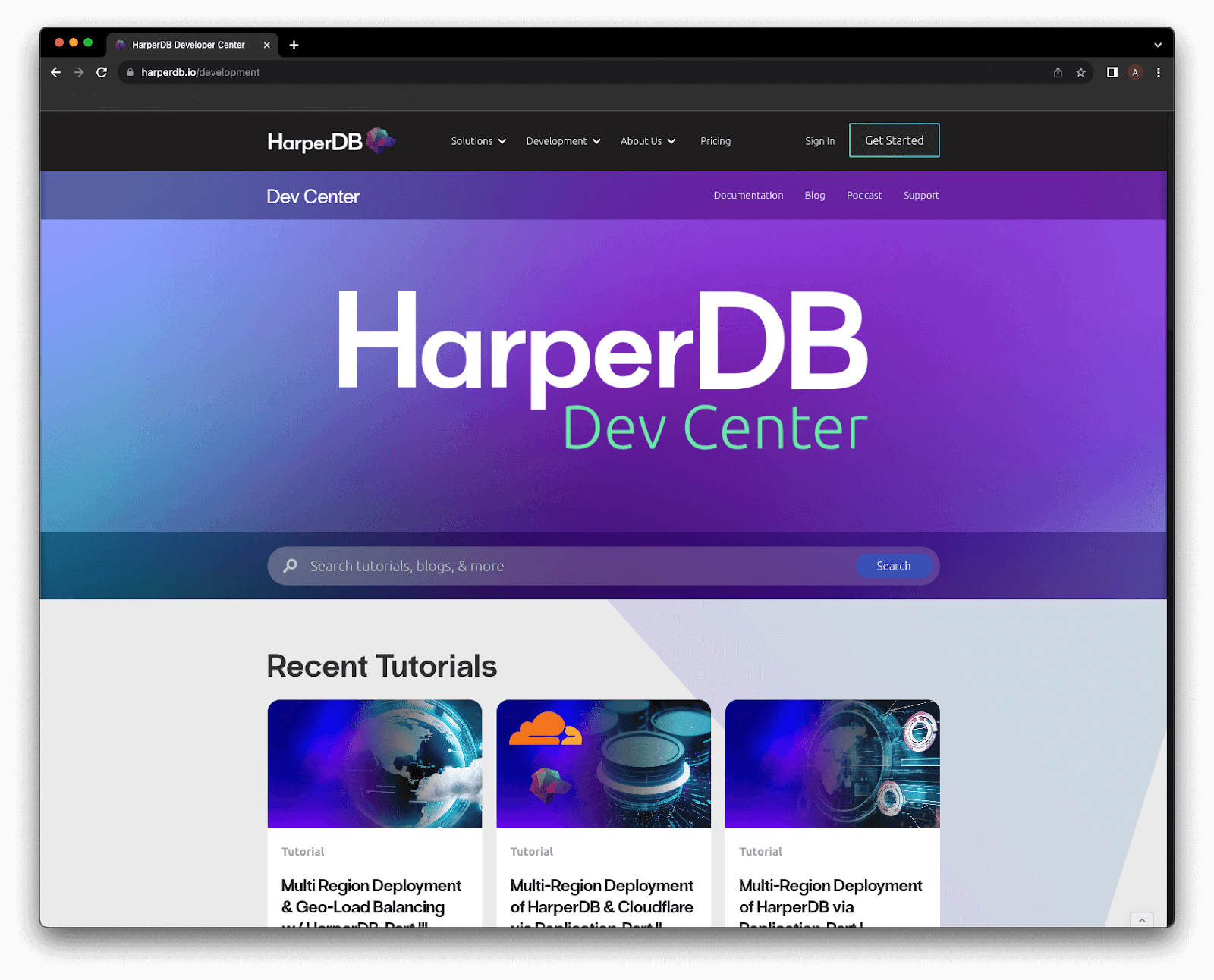1214x980 pixels.
Task: Click the Get Started button
Action: click(x=895, y=140)
